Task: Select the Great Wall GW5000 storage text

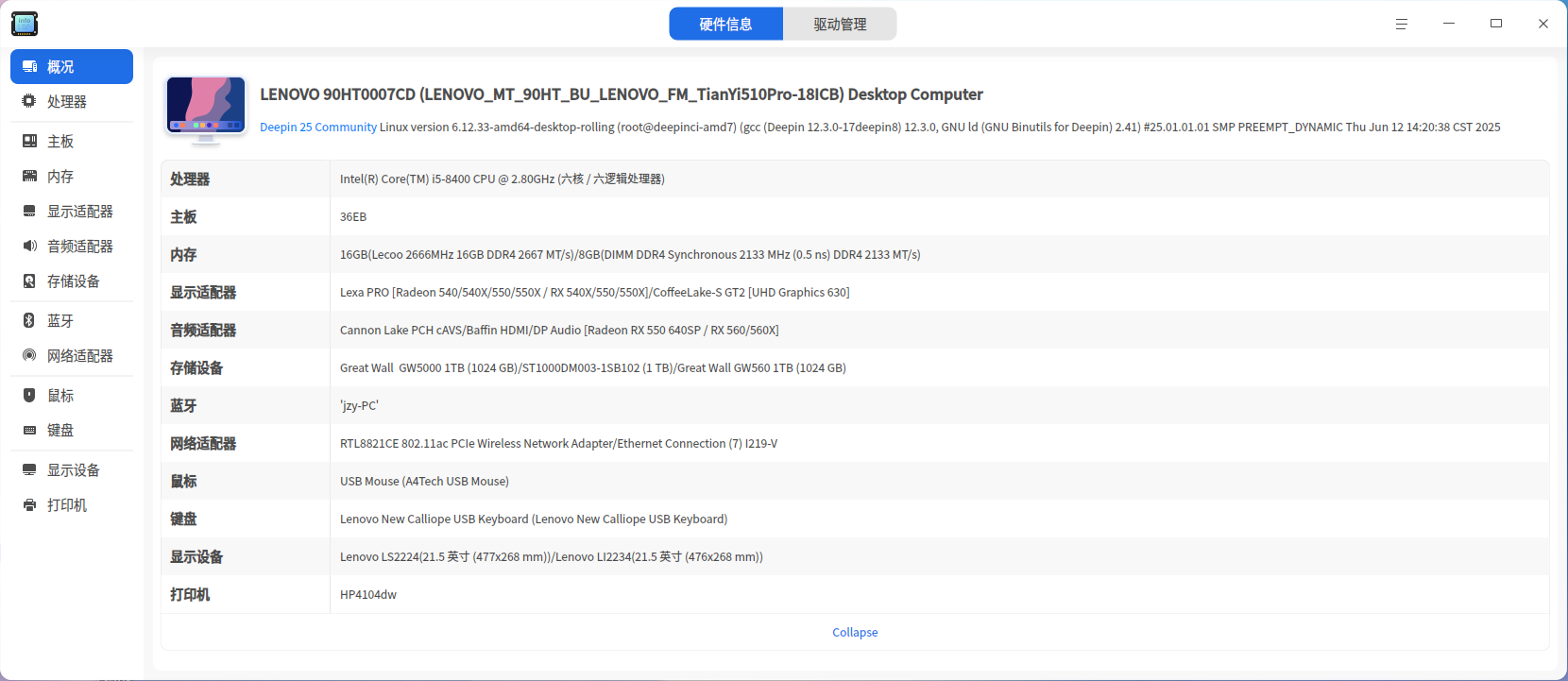Action: [593, 367]
